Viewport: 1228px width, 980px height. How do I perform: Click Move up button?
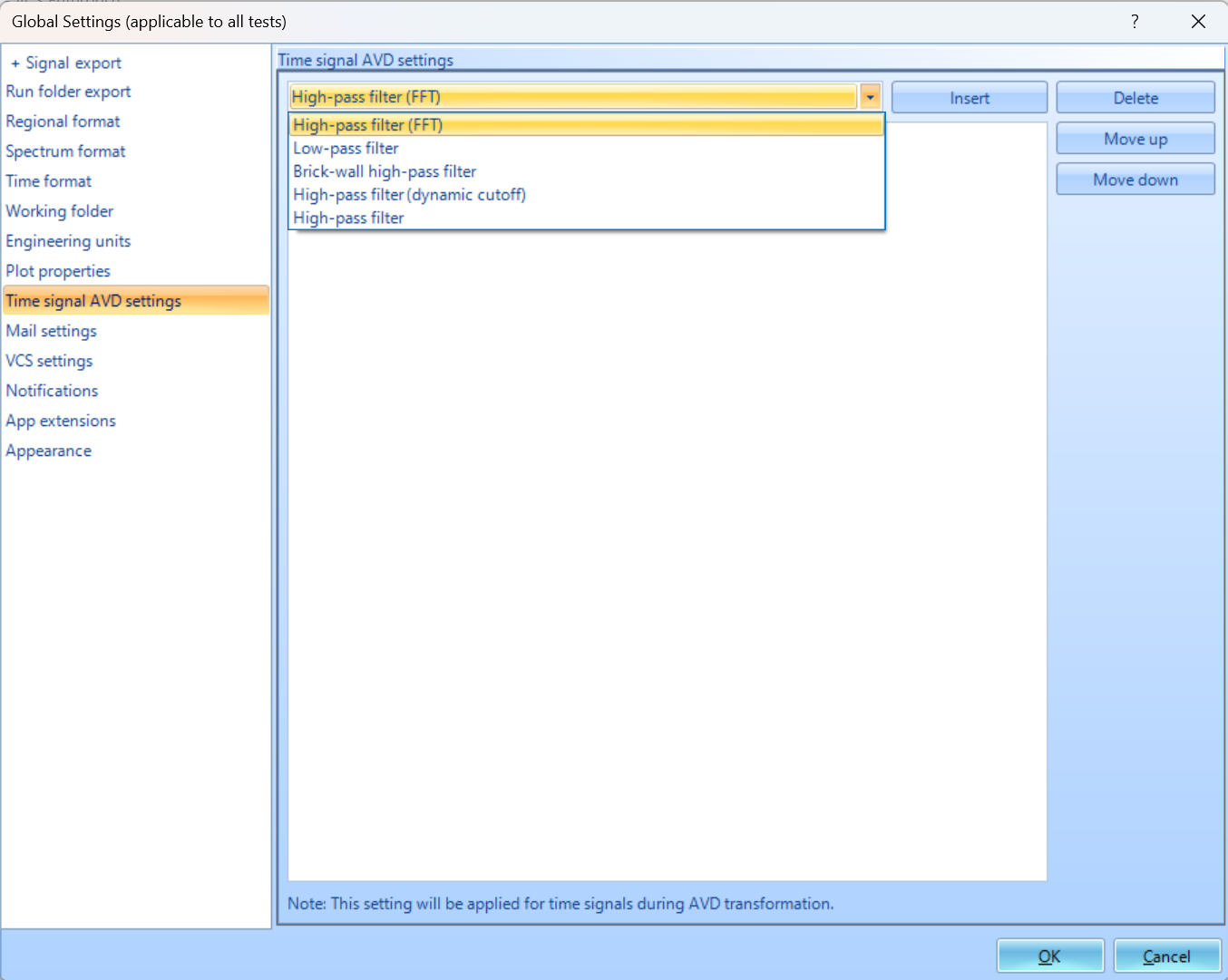pos(1135,139)
